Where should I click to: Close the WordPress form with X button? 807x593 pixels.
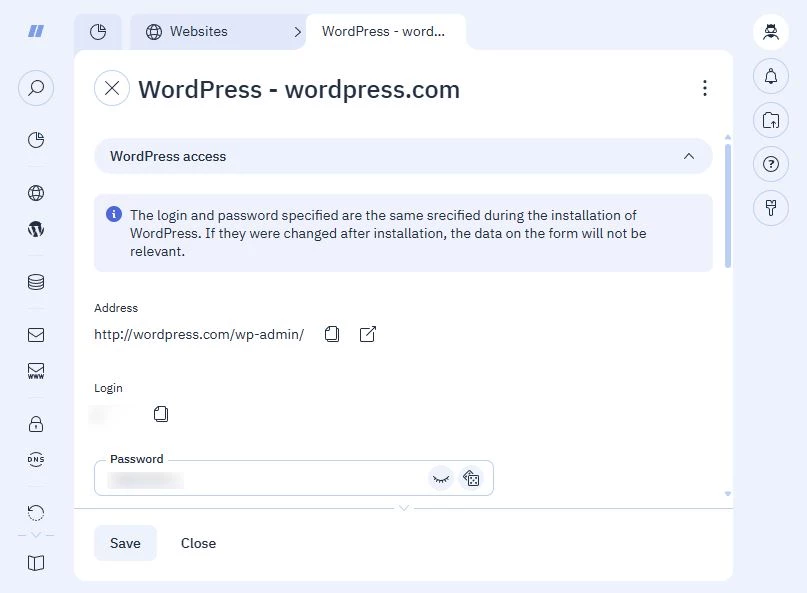point(112,88)
